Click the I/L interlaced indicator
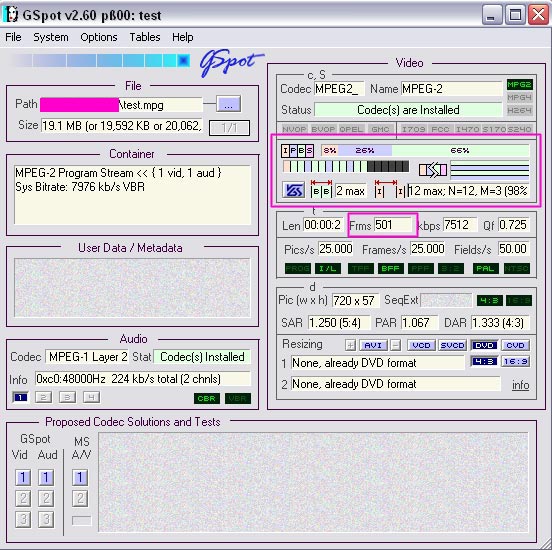The image size is (552, 550). pyautogui.click(x=327, y=268)
